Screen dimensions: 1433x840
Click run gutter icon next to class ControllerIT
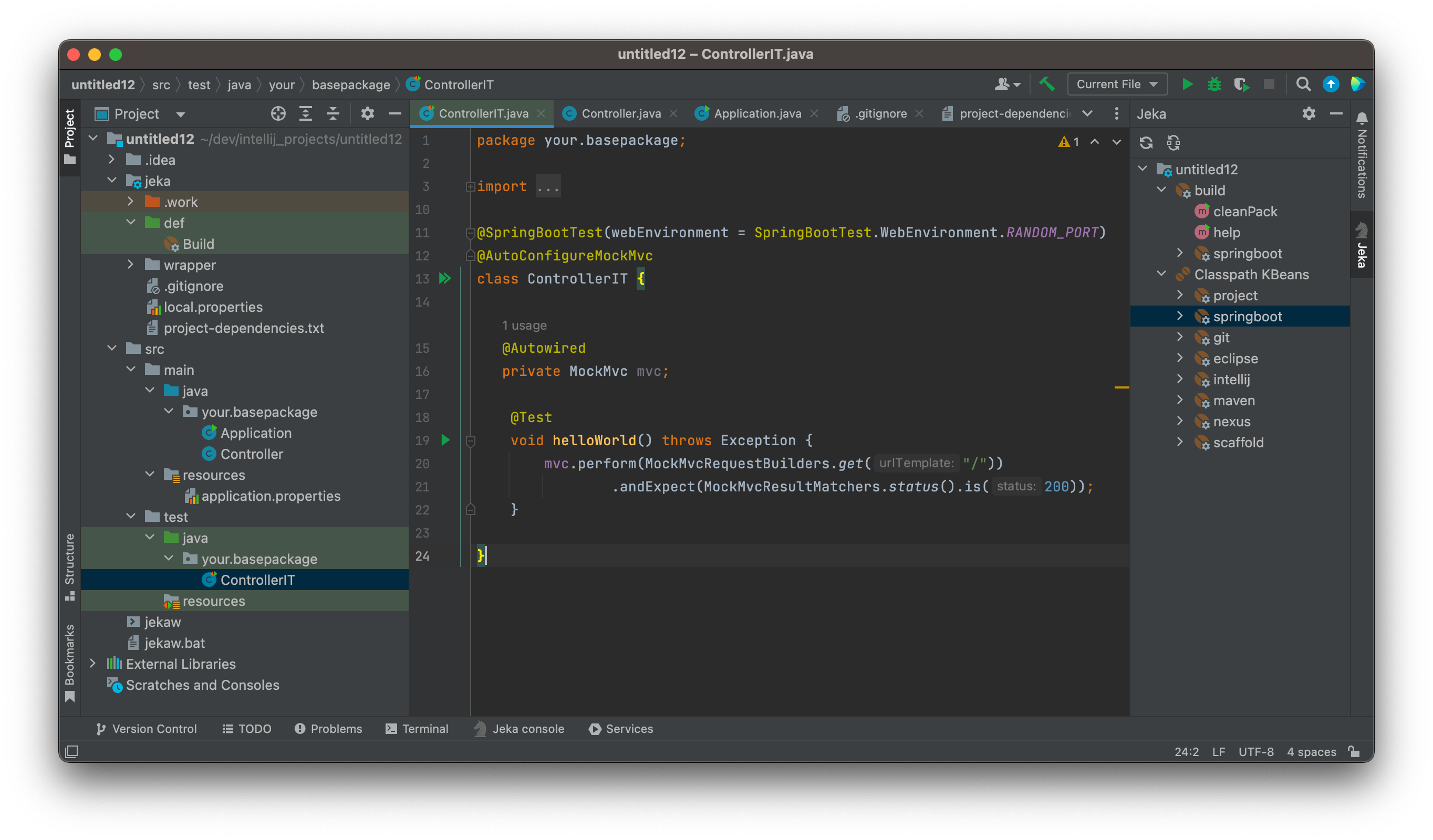tap(445, 278)
